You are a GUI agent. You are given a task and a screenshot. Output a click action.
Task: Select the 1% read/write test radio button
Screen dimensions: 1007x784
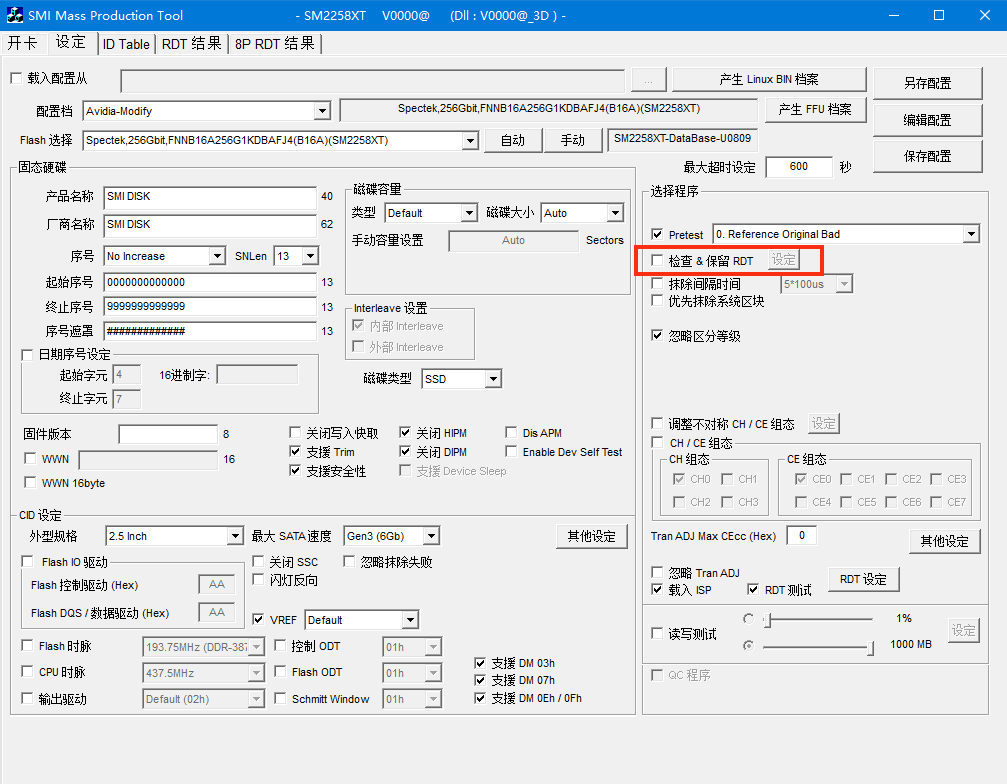click(748, 619)
